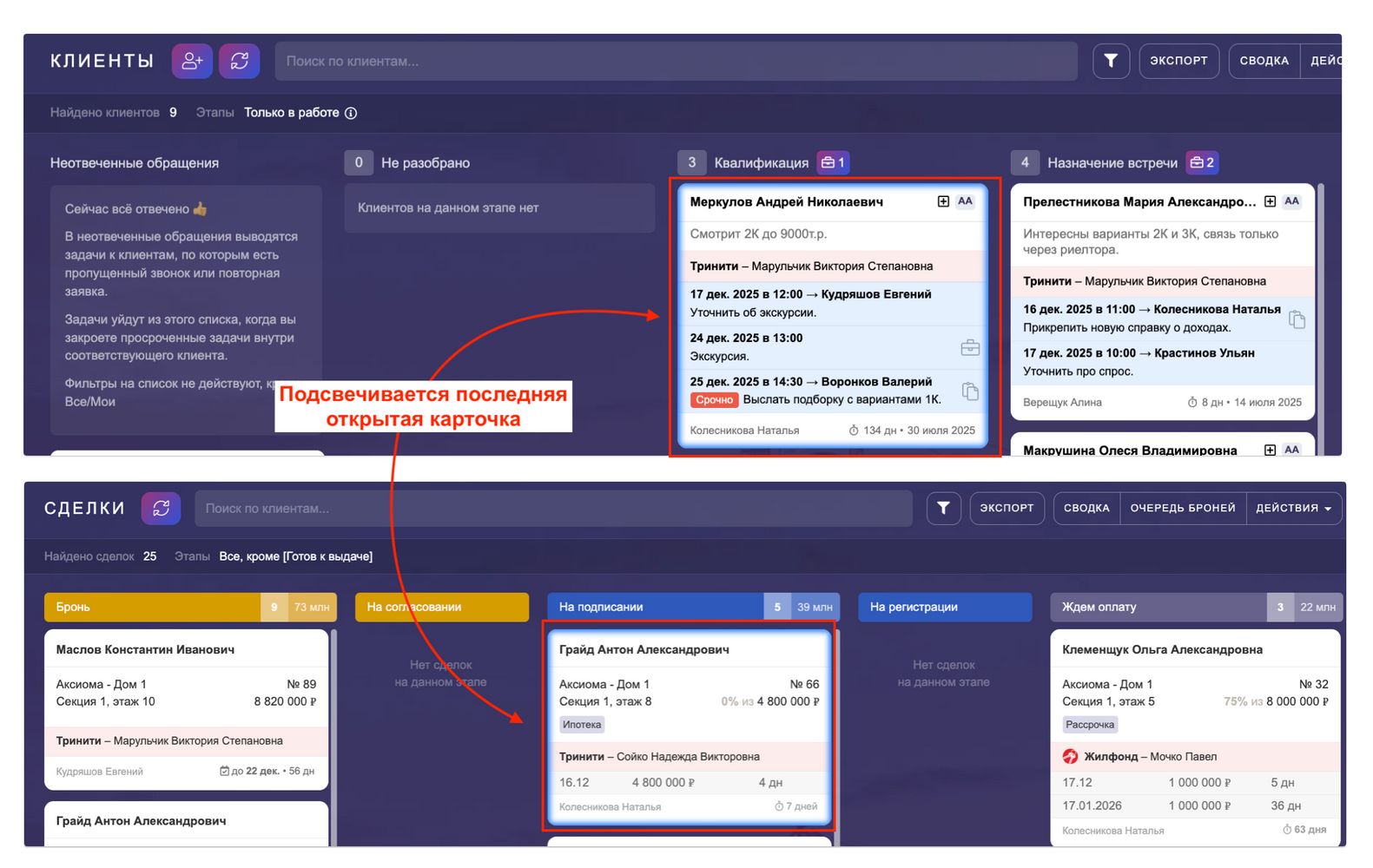This screenshot has height=868, width=1373.
Task: Click the timer icon next to 8 дн • 14 июля
Action: 1192,403
